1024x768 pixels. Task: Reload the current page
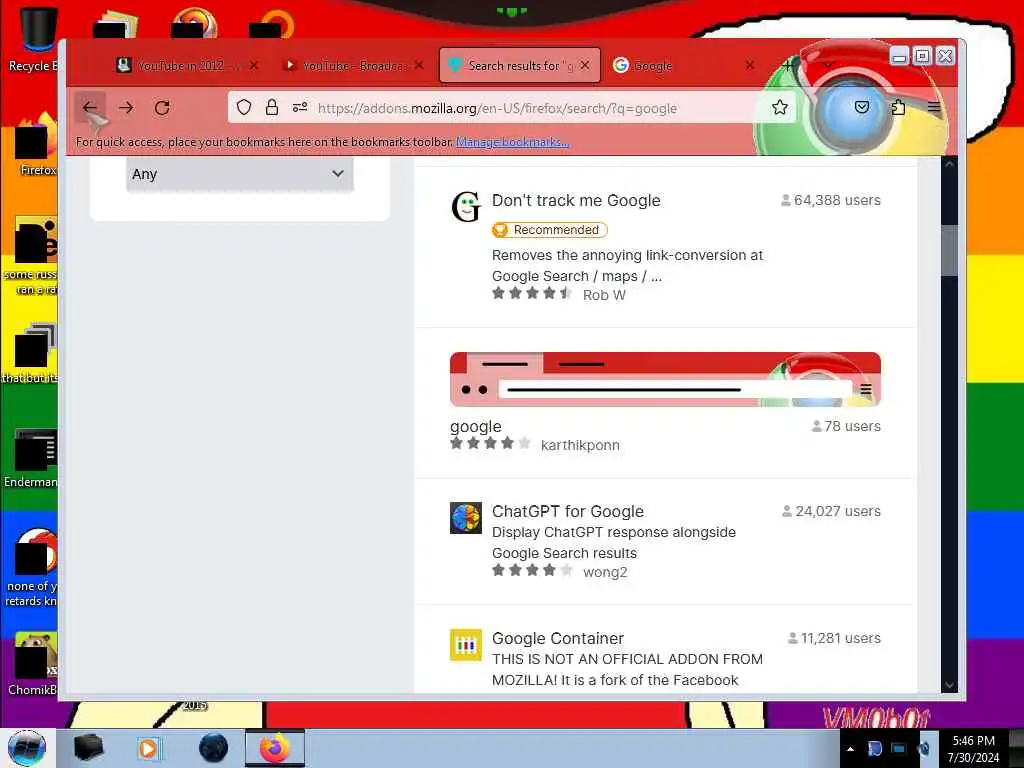point(162,108)
